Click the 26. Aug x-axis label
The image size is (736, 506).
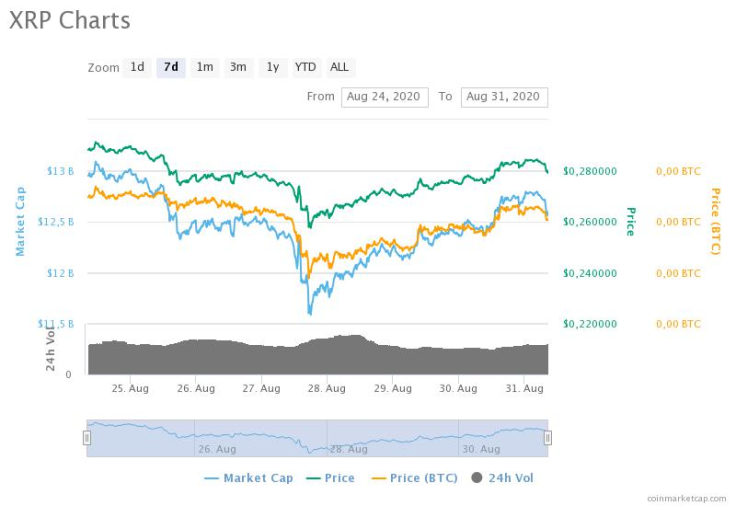[x=196, y=389]
